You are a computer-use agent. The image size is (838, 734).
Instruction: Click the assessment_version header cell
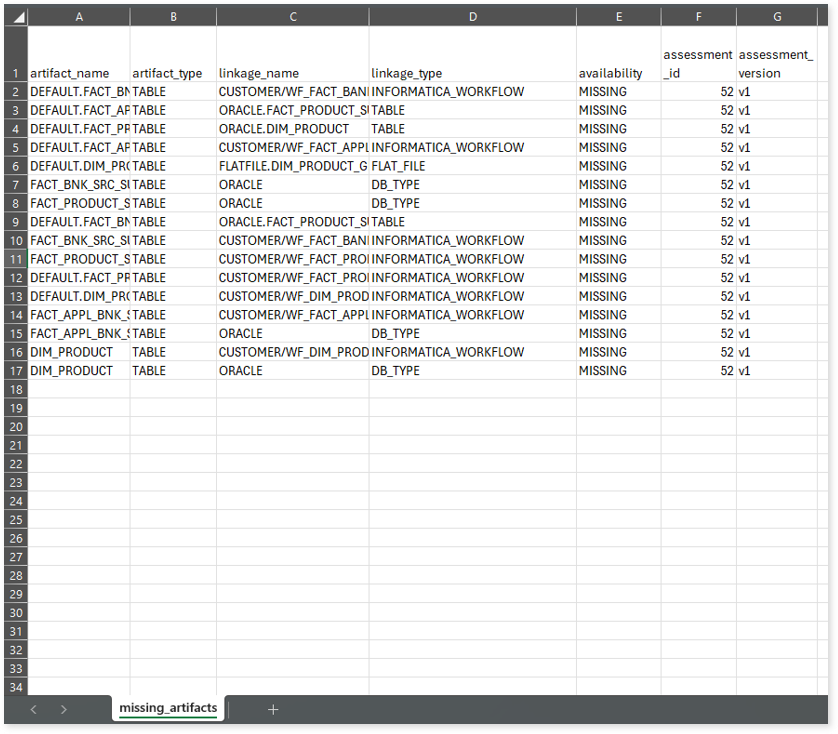pyautogui.click(x=776, y=63)
